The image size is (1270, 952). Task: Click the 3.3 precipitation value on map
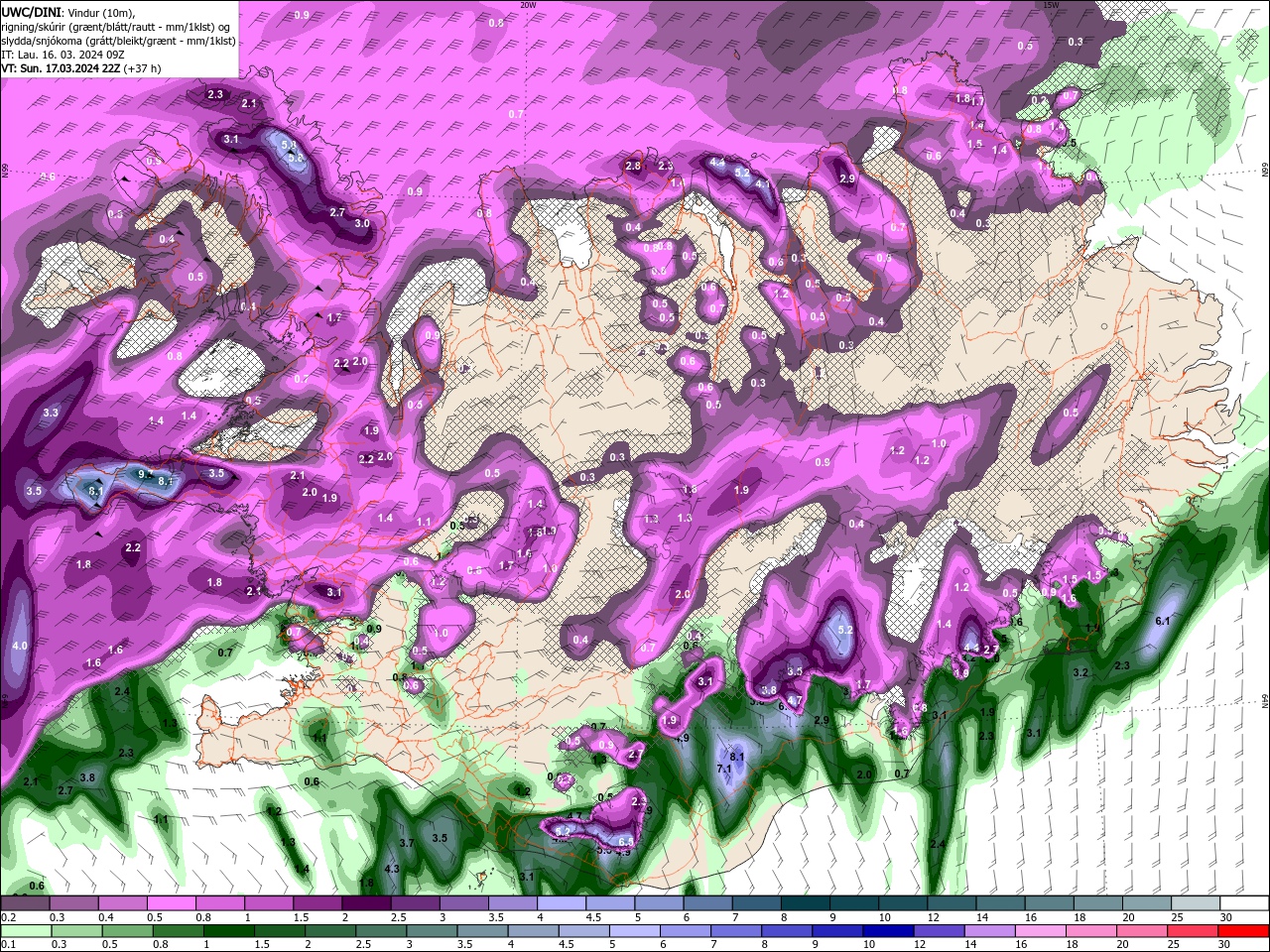(x=51, y=413)
